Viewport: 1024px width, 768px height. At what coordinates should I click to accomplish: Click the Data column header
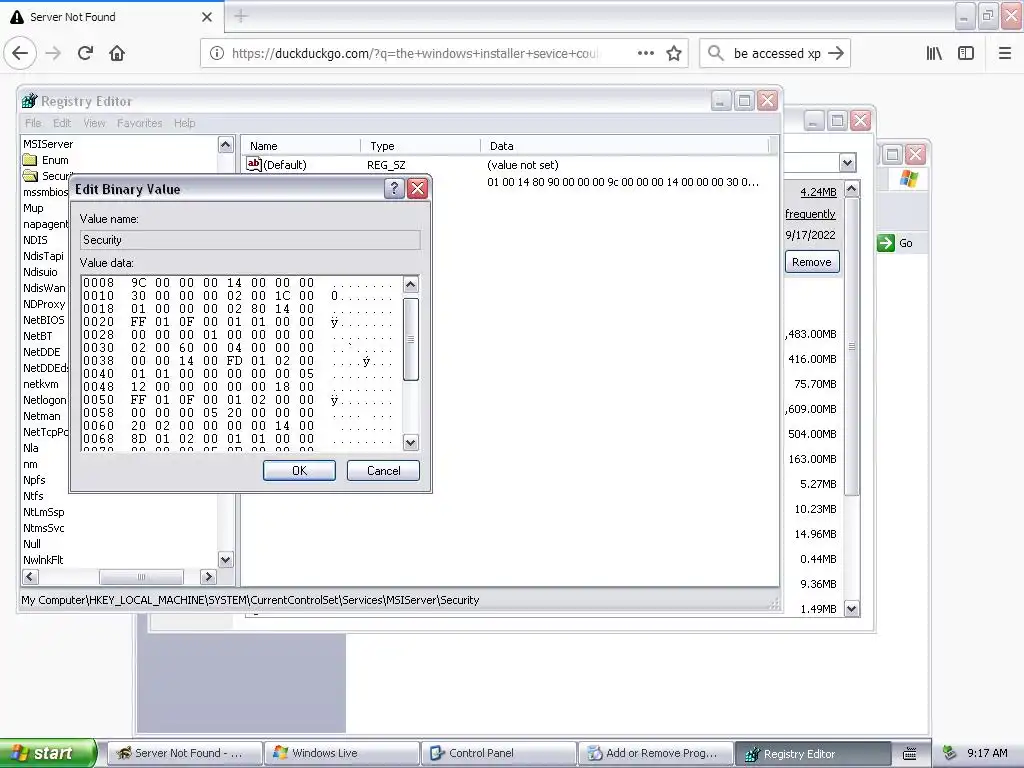[625, 146]
